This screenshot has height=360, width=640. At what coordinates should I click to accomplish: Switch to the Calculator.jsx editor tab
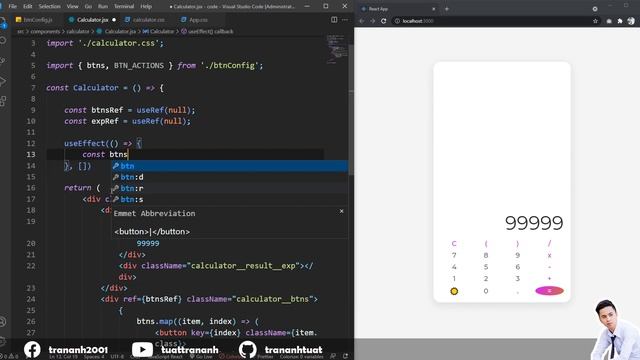point(92,20)
